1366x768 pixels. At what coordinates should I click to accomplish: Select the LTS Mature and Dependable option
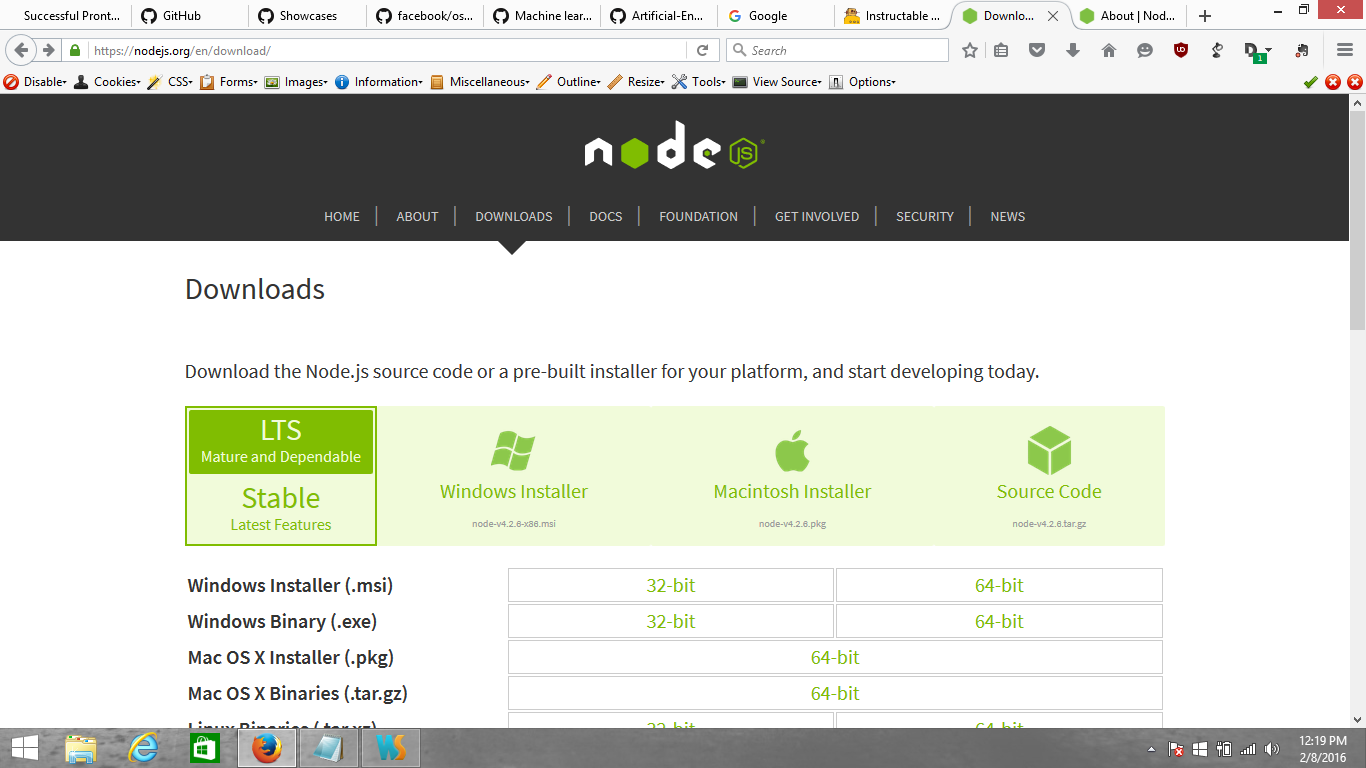pyautogui.click(x=281, y=441)
